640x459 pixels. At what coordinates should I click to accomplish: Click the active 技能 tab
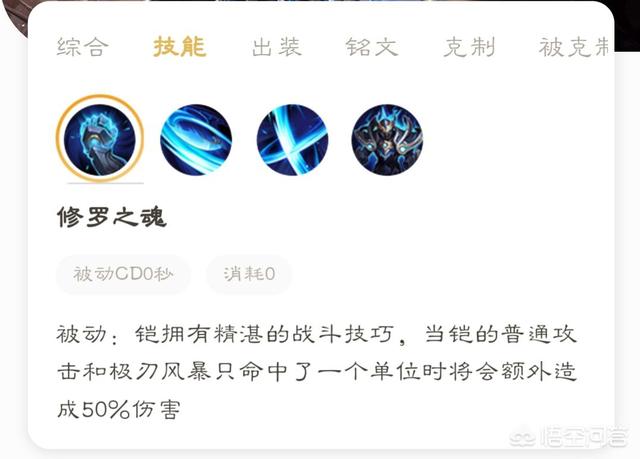point(180,46)
